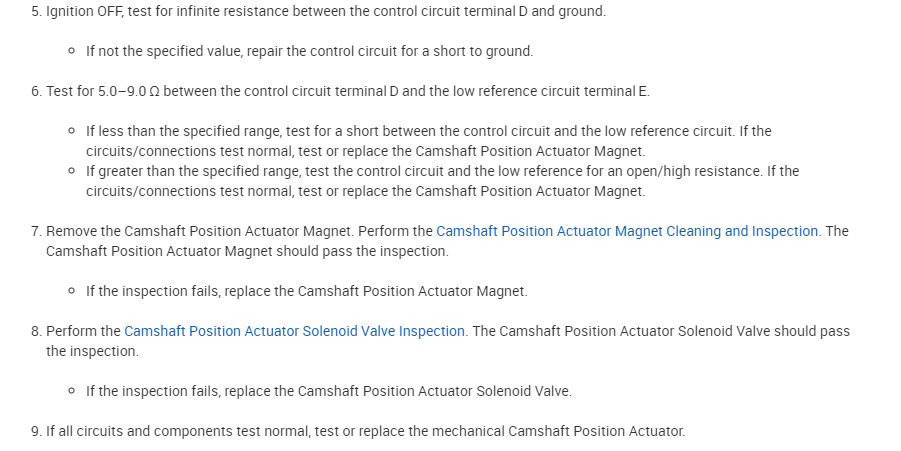Click the "If greater than the specified range" bullet
This screenshot has height=451, width=901.
tap(442, 171)
